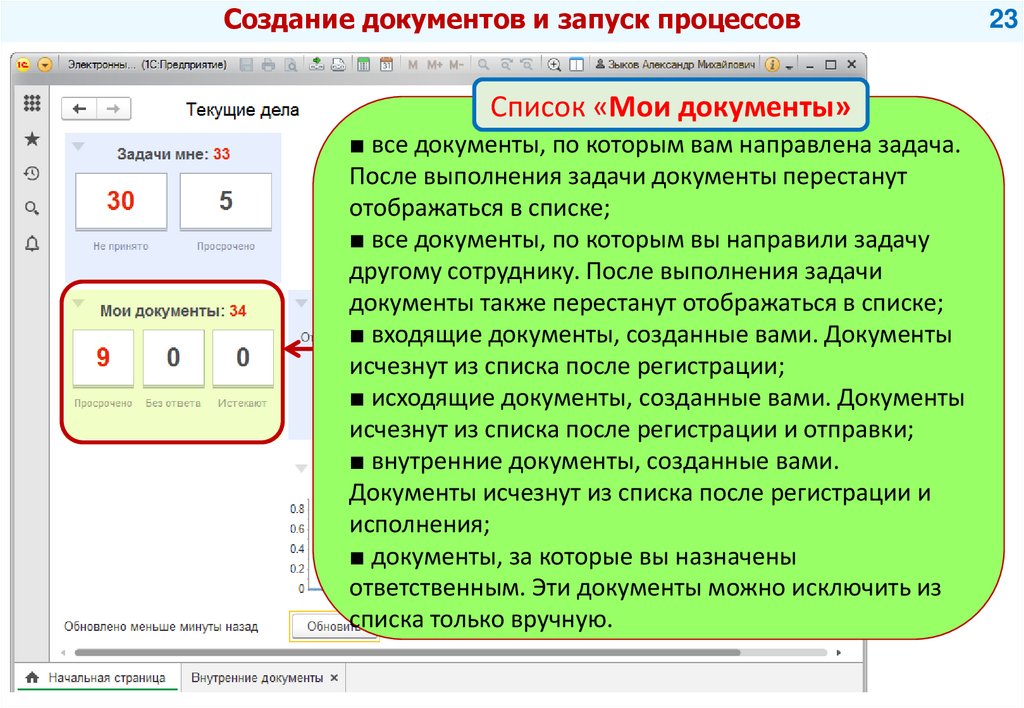Click the M memory toolbar button

[413, 65]
